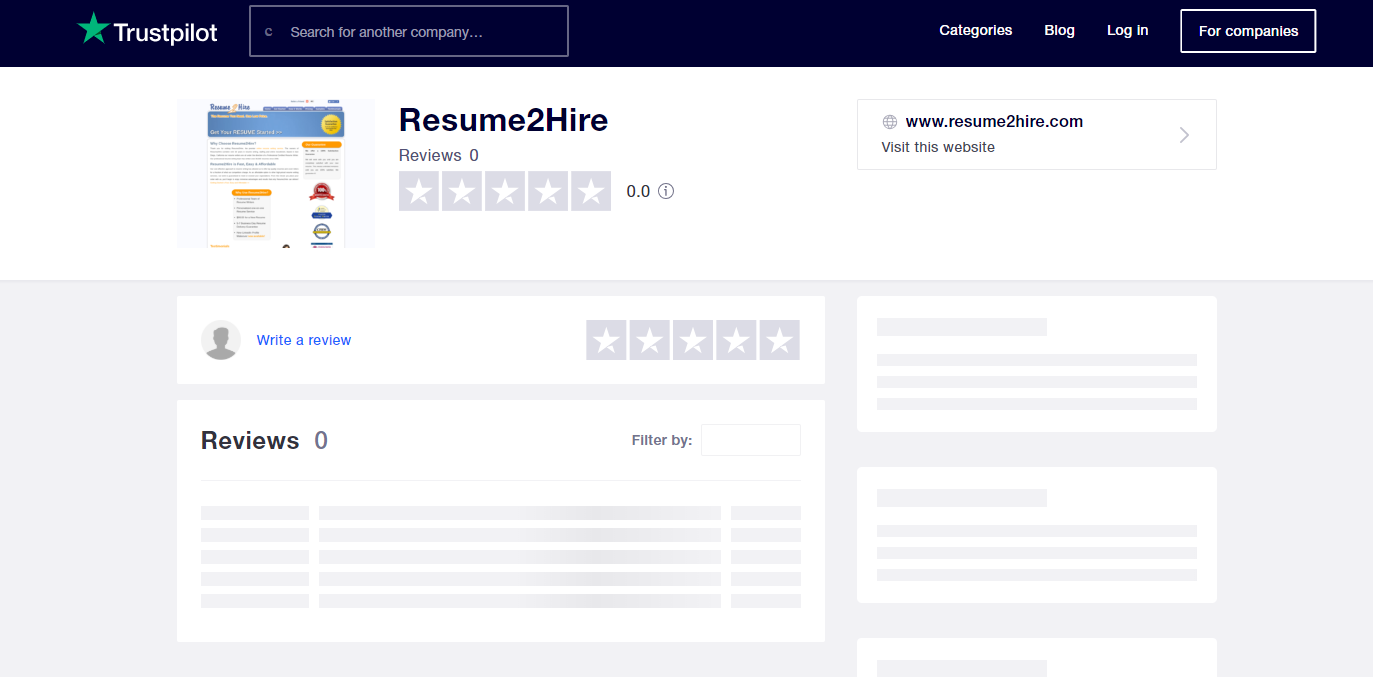Give three stars in the Write a review row
Viewport: 1373px width, 677px height.
693,340
